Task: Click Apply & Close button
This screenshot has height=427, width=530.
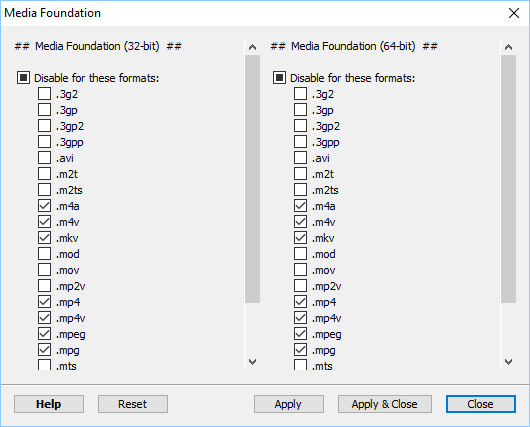Action: click(385, 404)
